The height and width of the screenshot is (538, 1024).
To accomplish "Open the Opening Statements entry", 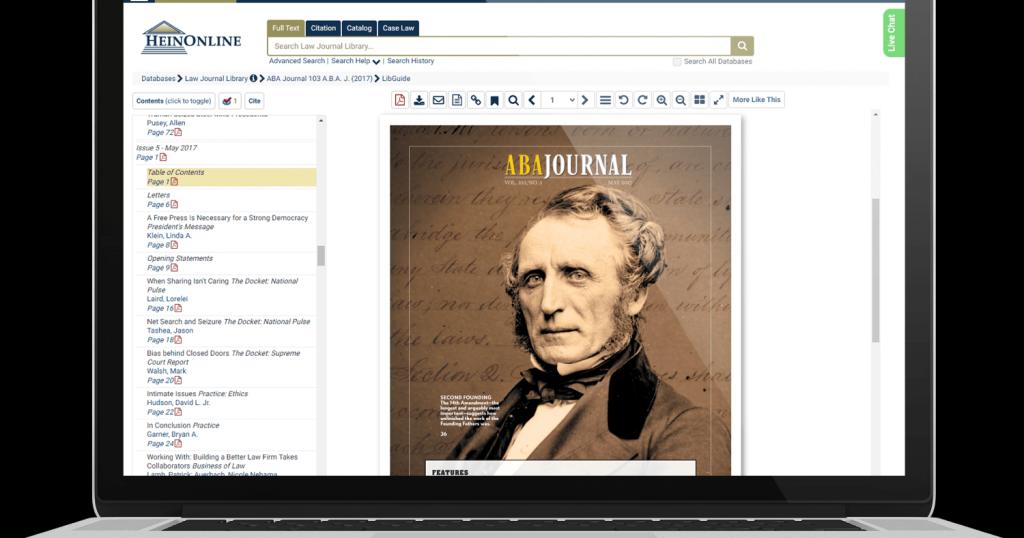I will [180, 259].
